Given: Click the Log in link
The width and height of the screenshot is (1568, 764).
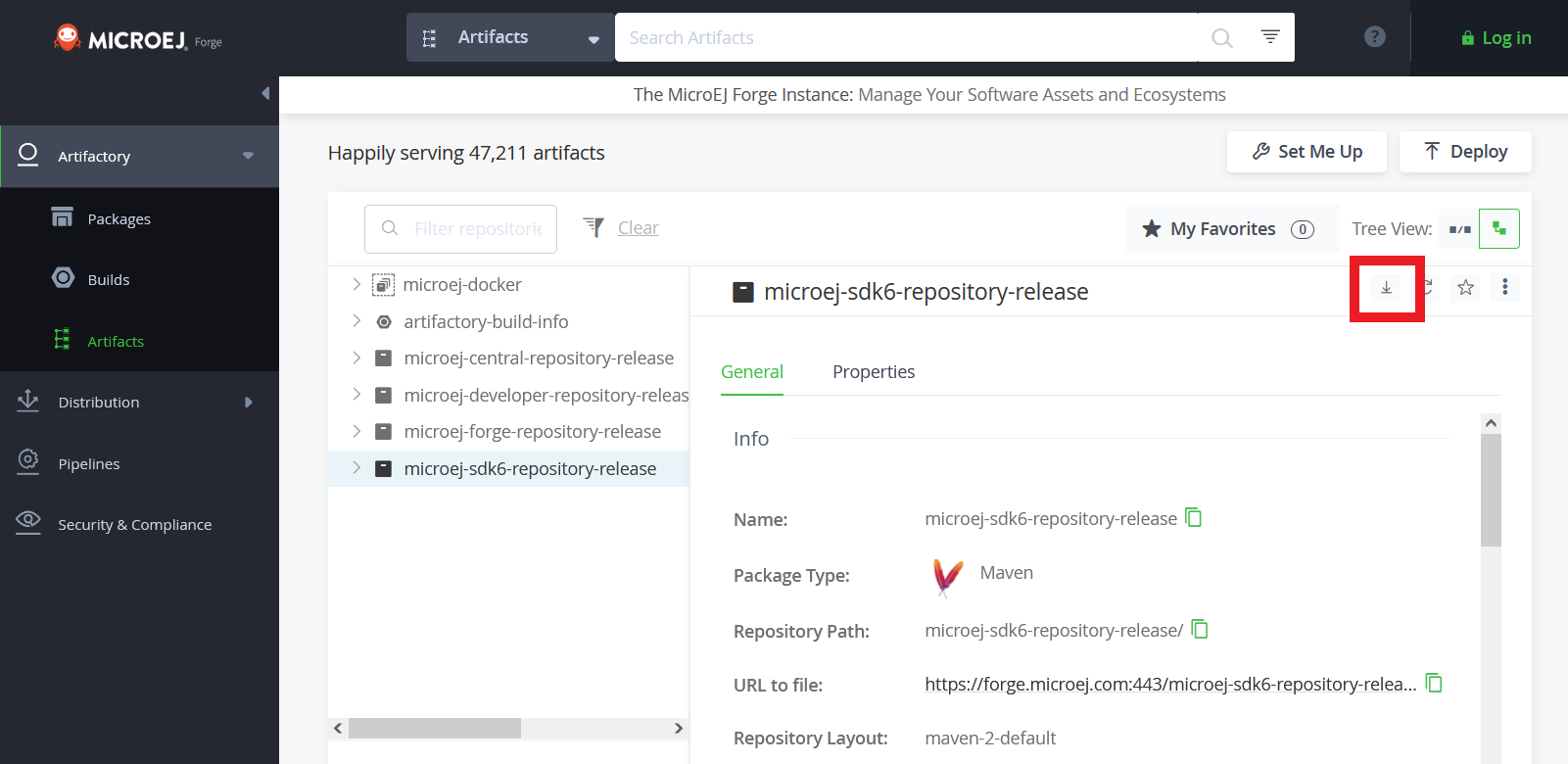Looking at the screenshot, I should (1496, 38).
